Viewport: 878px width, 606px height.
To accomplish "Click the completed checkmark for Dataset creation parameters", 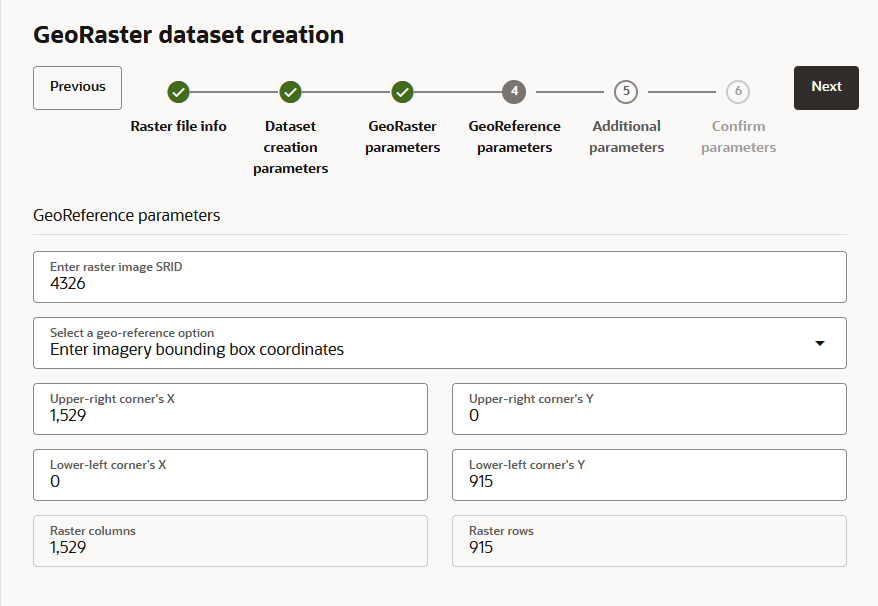I will (x=290, y=91).
